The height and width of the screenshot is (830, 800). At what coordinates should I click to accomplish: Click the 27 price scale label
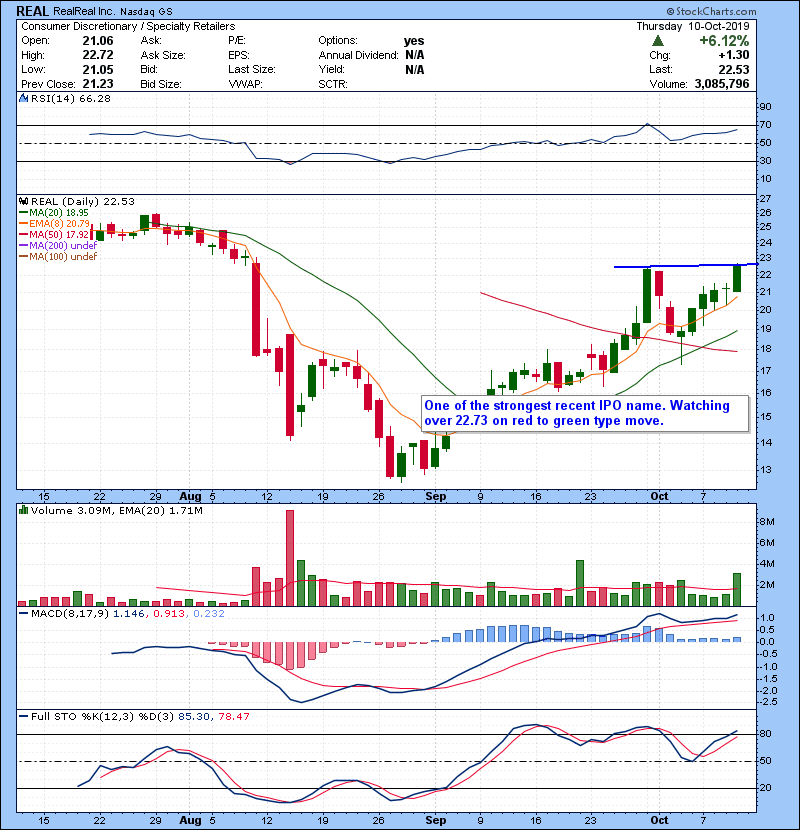(x=765, y=199)
